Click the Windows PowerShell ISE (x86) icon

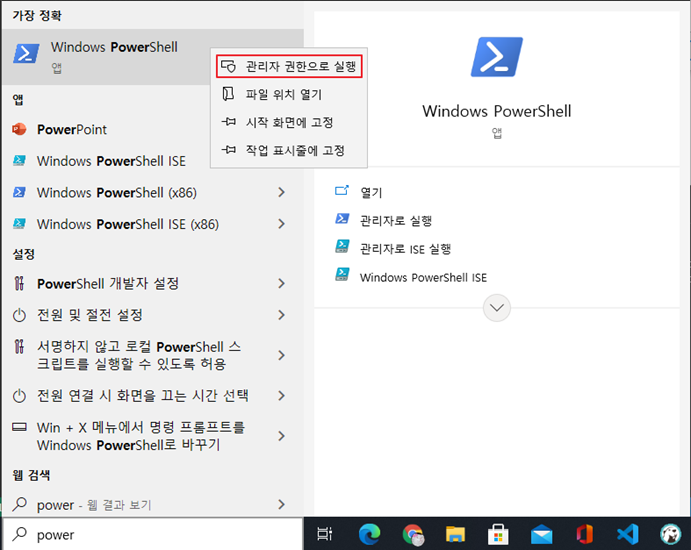point(19,224)
